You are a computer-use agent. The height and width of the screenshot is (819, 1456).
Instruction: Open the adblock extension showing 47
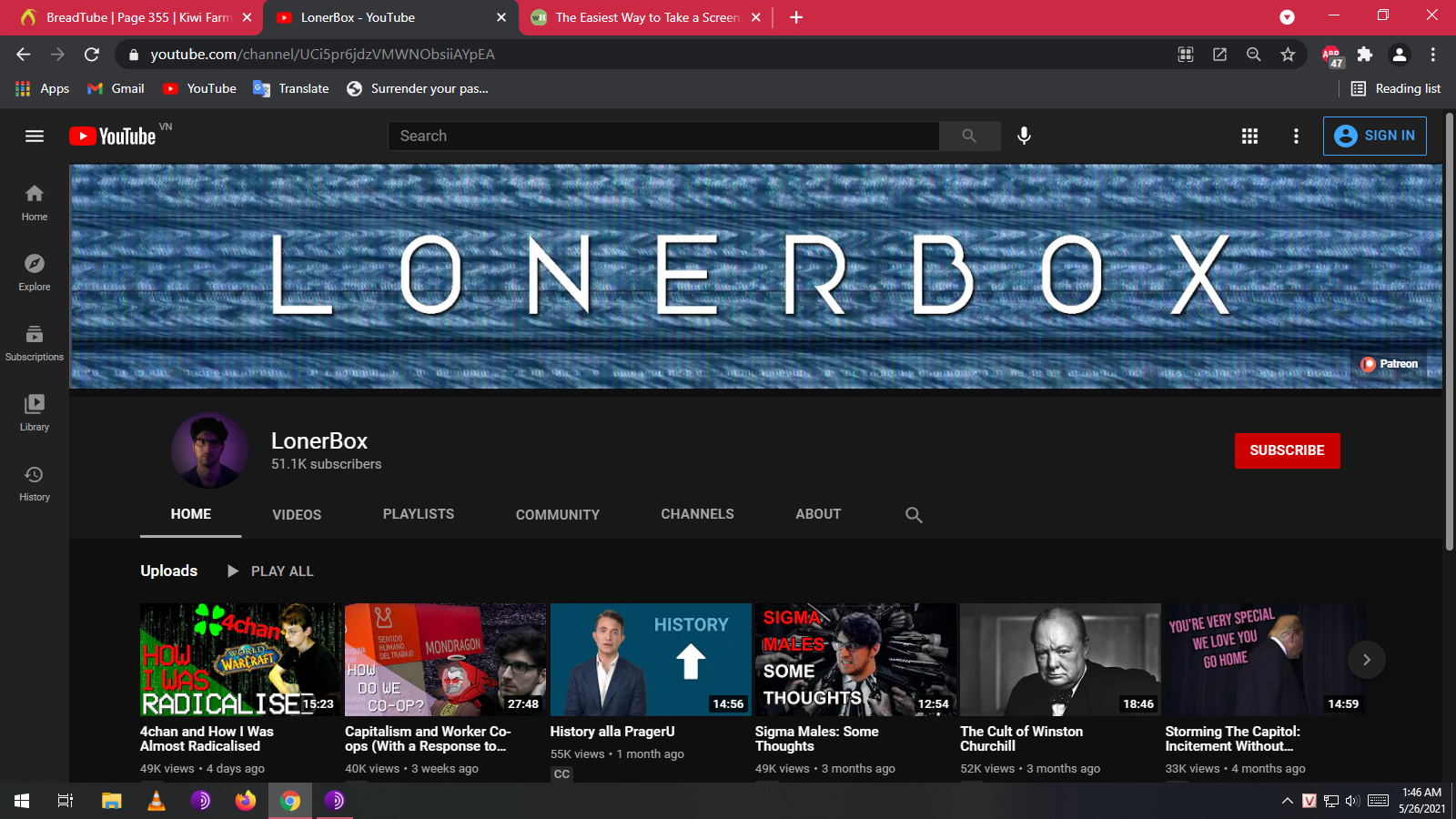[1331, 56]
